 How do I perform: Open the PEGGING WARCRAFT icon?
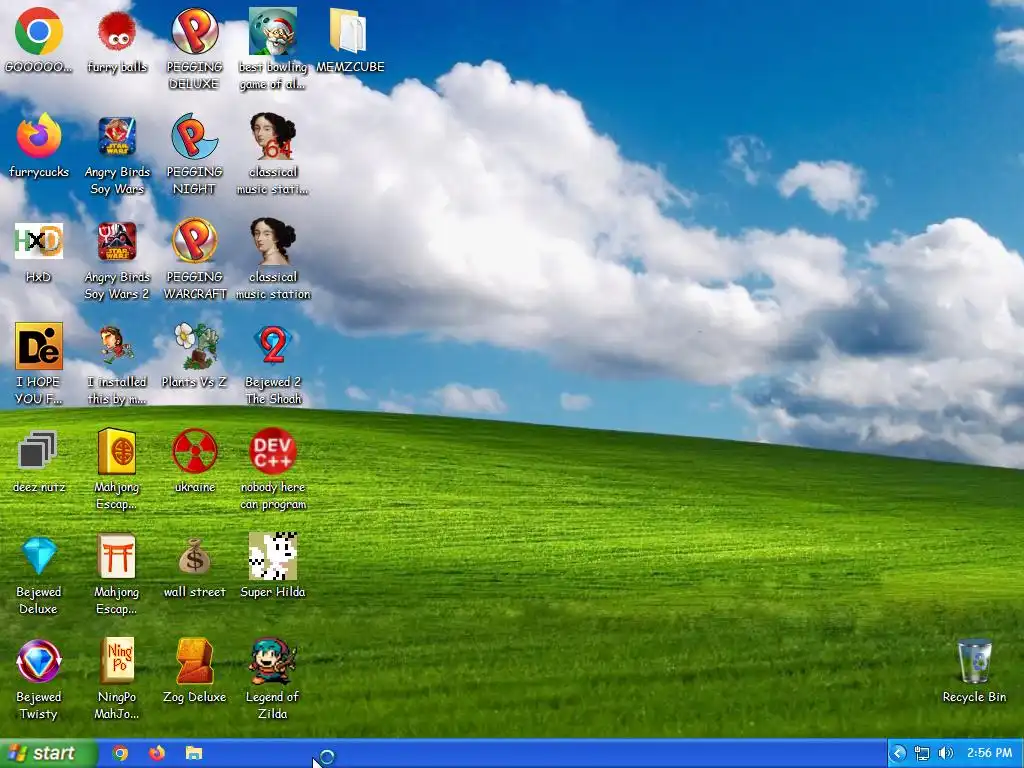click(195, 242)
